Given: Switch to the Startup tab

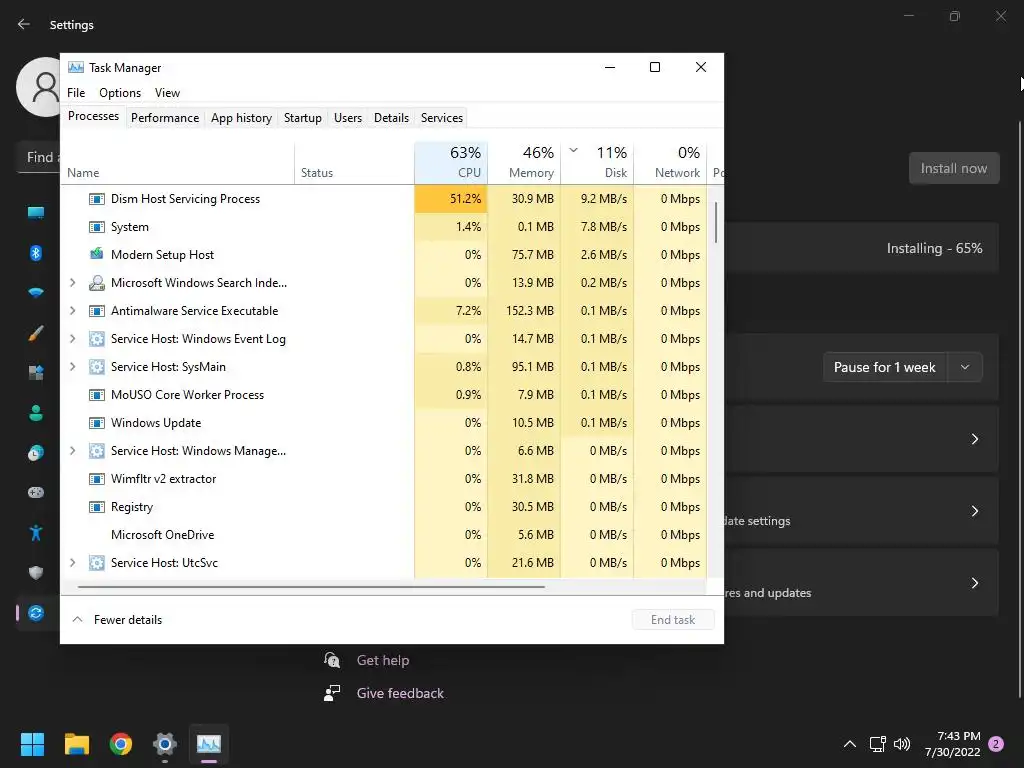Looking at the screenshot, I should [x=302, y=118].
